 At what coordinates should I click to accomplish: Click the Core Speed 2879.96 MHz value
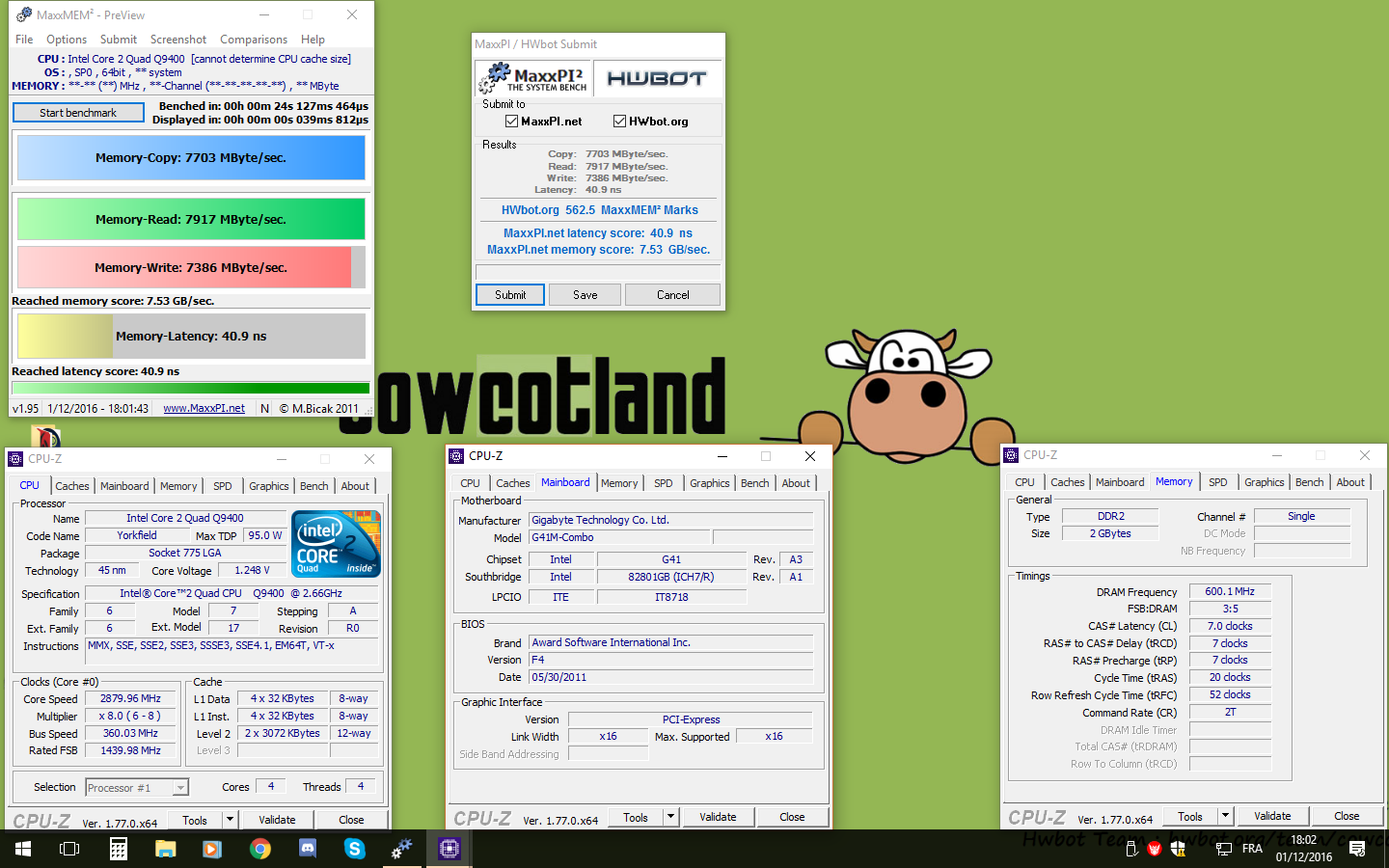coord(130,698)
